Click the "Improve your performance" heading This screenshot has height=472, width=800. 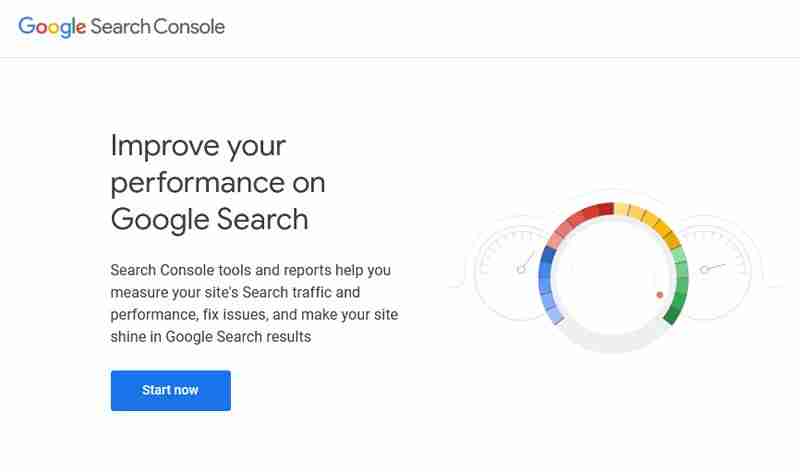218,182
